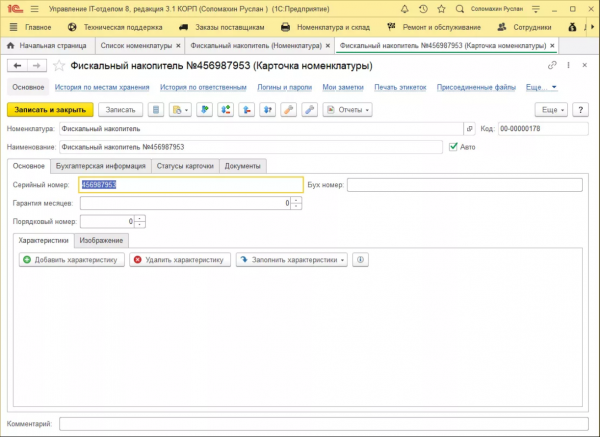Screen dimensions: 600x437
Task: Open the create-based-on dropdown with clock document icon
Action: click(180, 110)
